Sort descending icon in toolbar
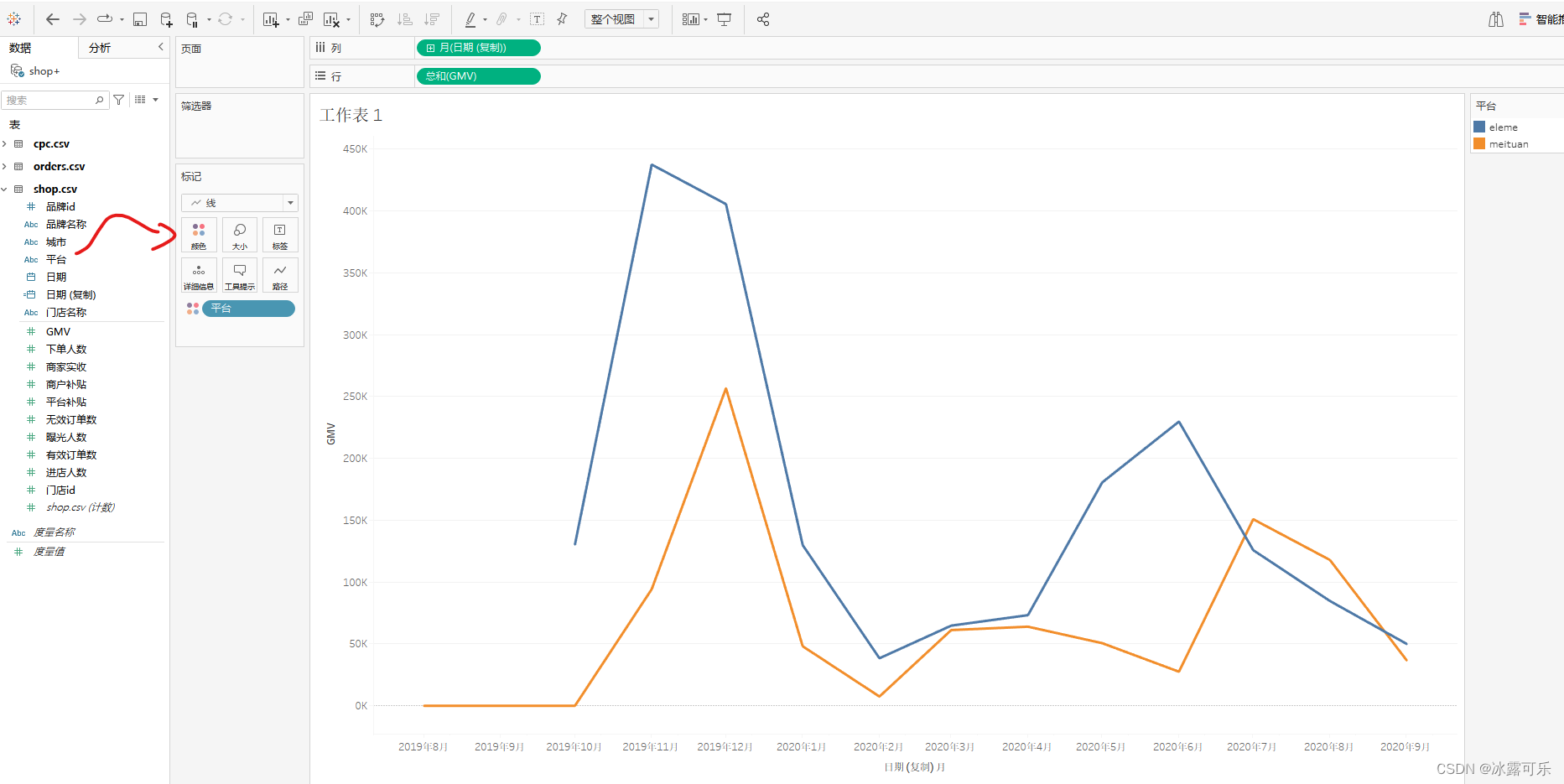 click(x=432, y=19)
